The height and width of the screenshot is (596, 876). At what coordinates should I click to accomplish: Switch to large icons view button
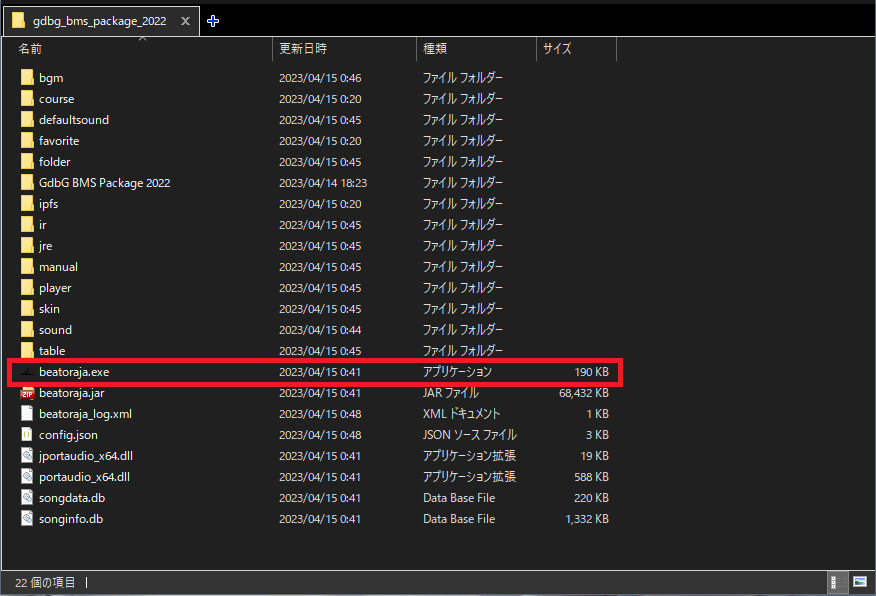(x=859, y=582)
